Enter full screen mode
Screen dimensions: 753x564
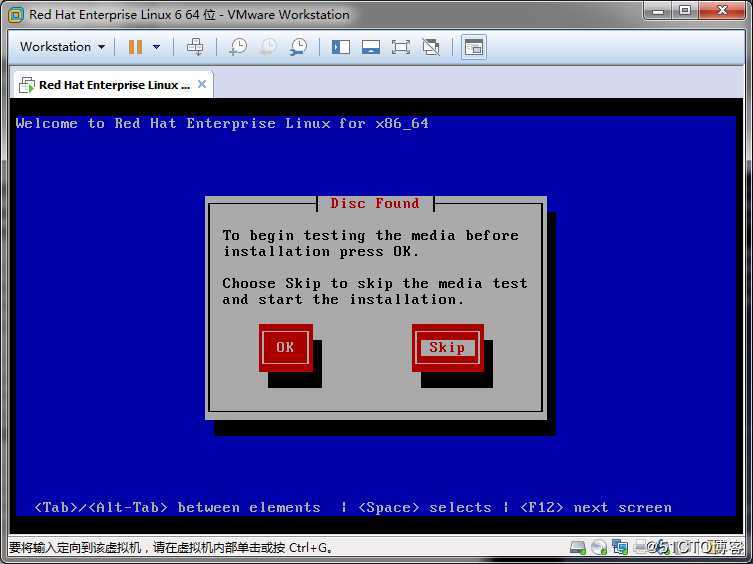pyautogui.click(x=401, y=47)
